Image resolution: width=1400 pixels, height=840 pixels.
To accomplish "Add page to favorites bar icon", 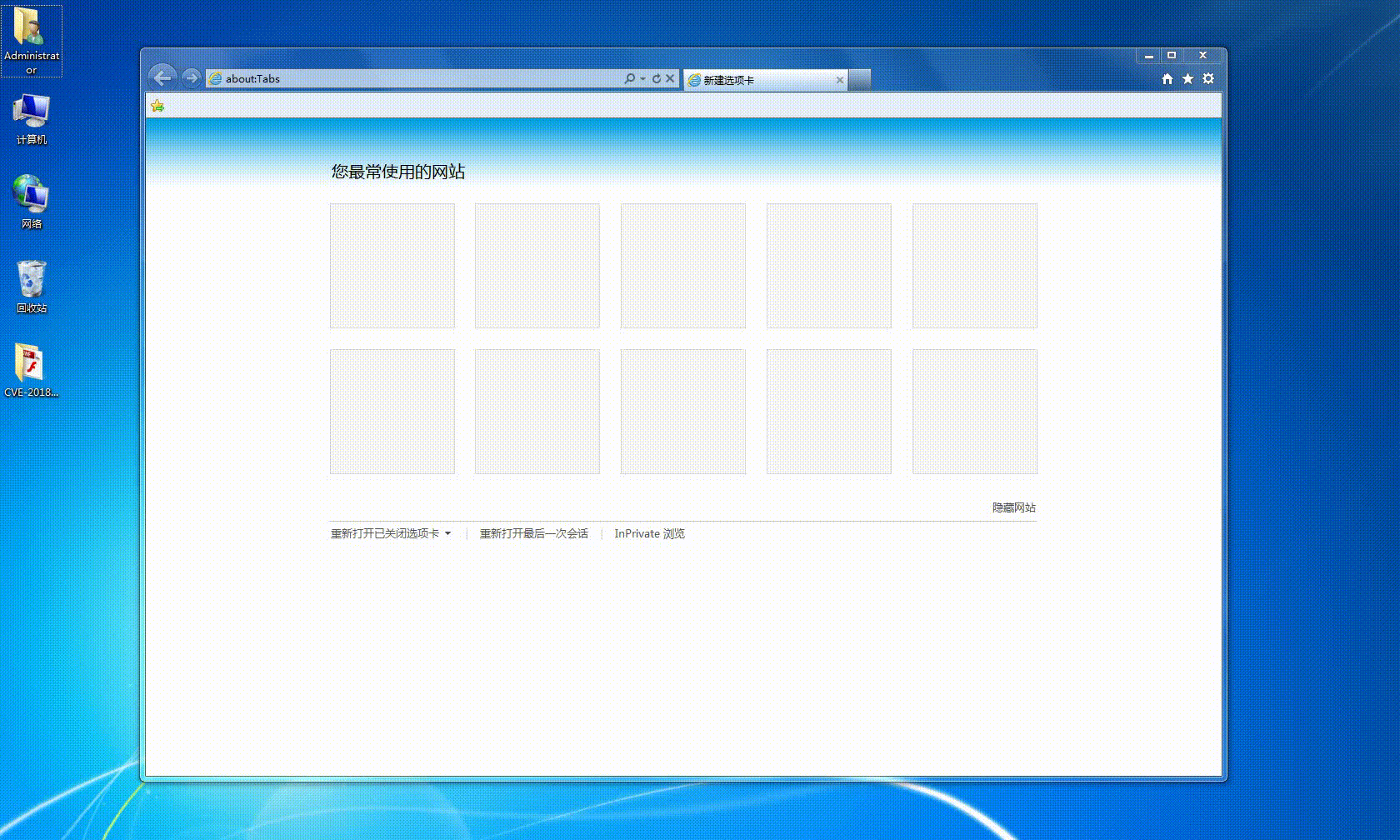I will (157, 106).
